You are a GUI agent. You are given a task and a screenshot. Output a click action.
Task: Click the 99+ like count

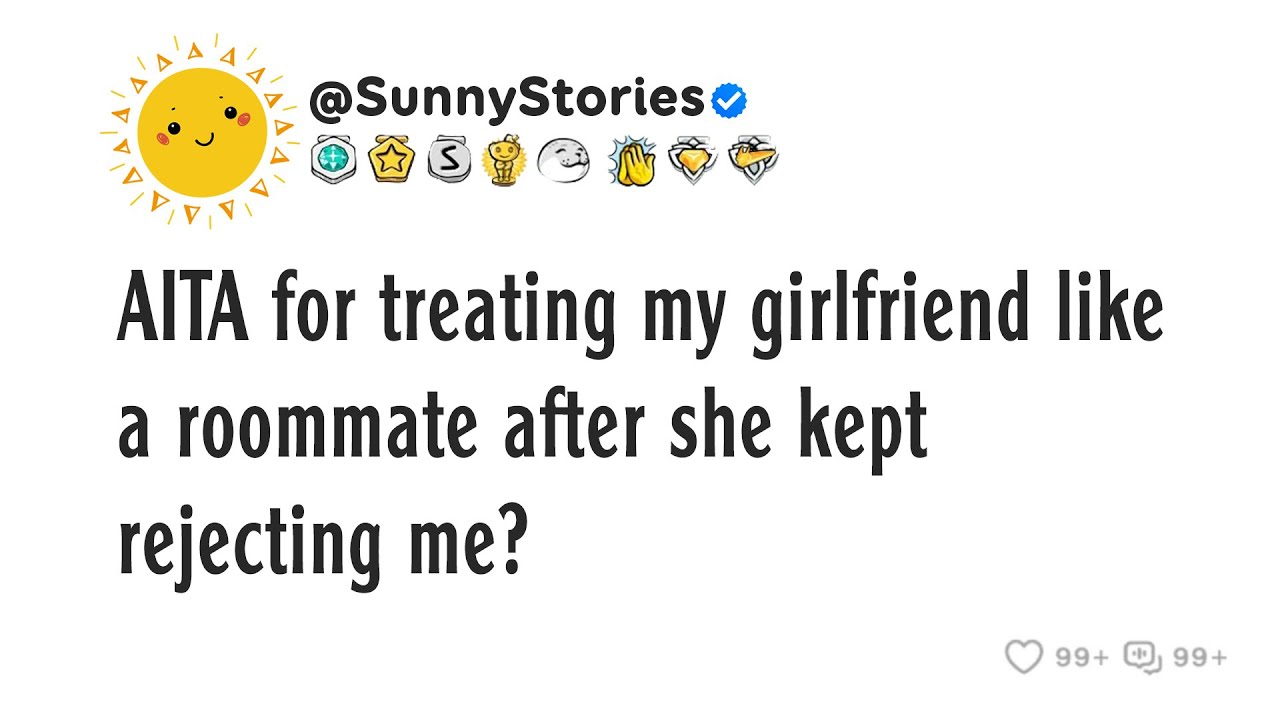pos(1081,657)
